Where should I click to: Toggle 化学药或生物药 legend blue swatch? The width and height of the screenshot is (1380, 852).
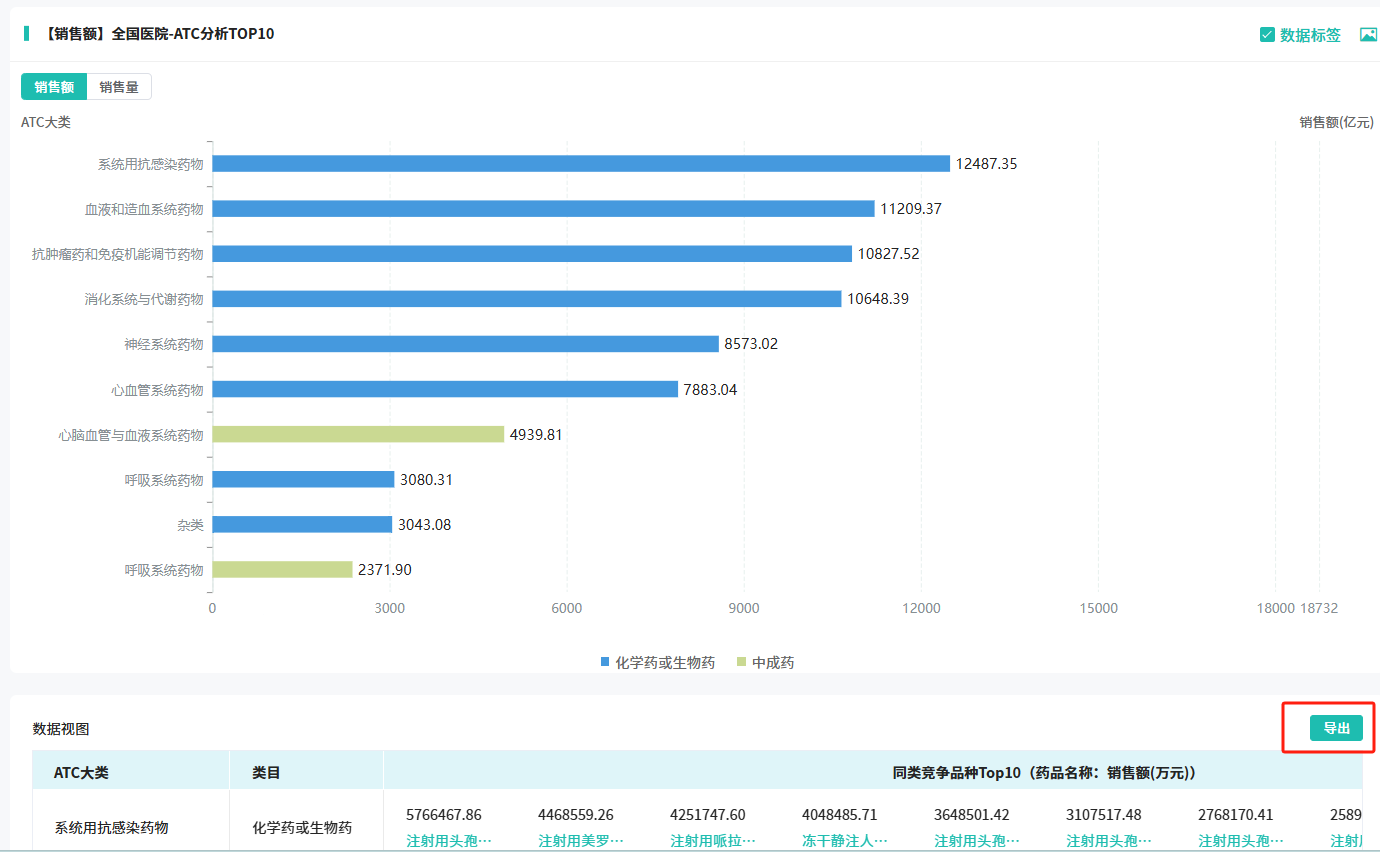pos(605,662)
